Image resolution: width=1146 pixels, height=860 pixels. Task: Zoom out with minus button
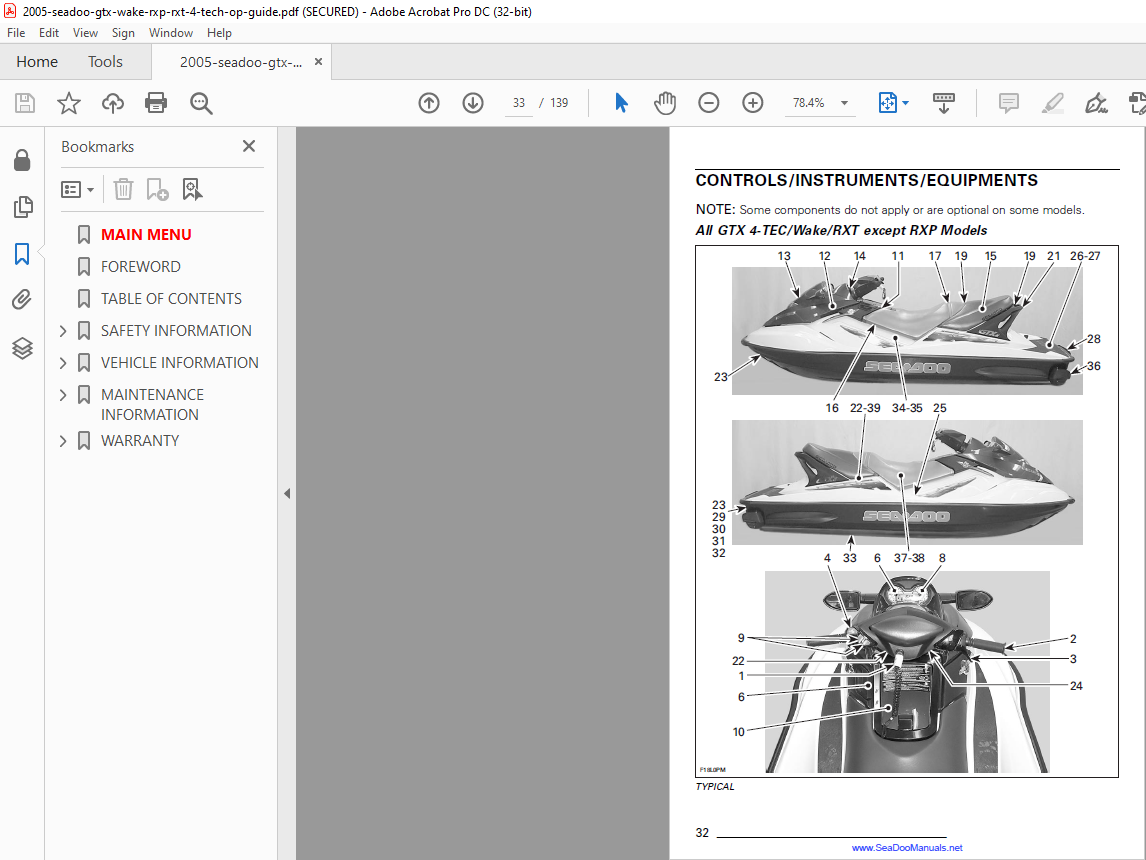coord(708,103)
